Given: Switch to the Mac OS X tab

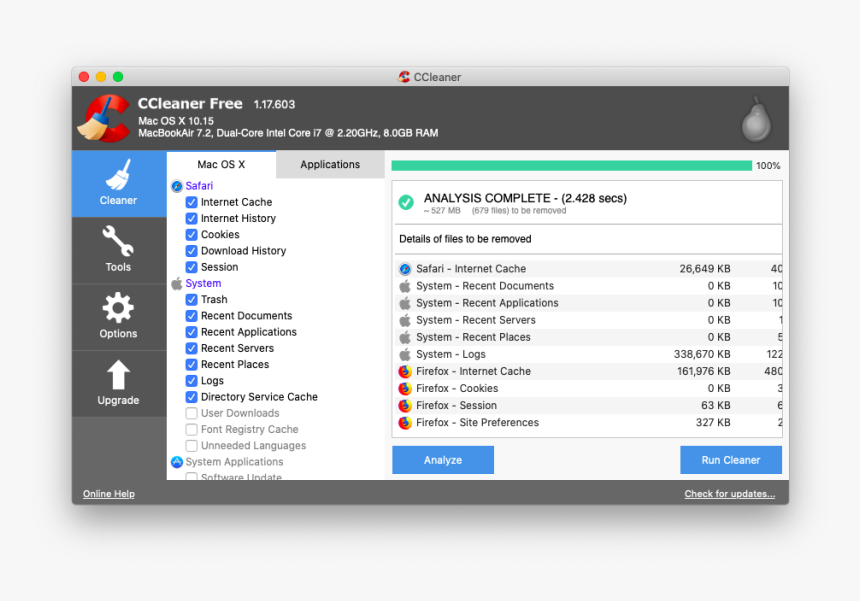Looking at the screenshot, I should (x=221, y=165).
